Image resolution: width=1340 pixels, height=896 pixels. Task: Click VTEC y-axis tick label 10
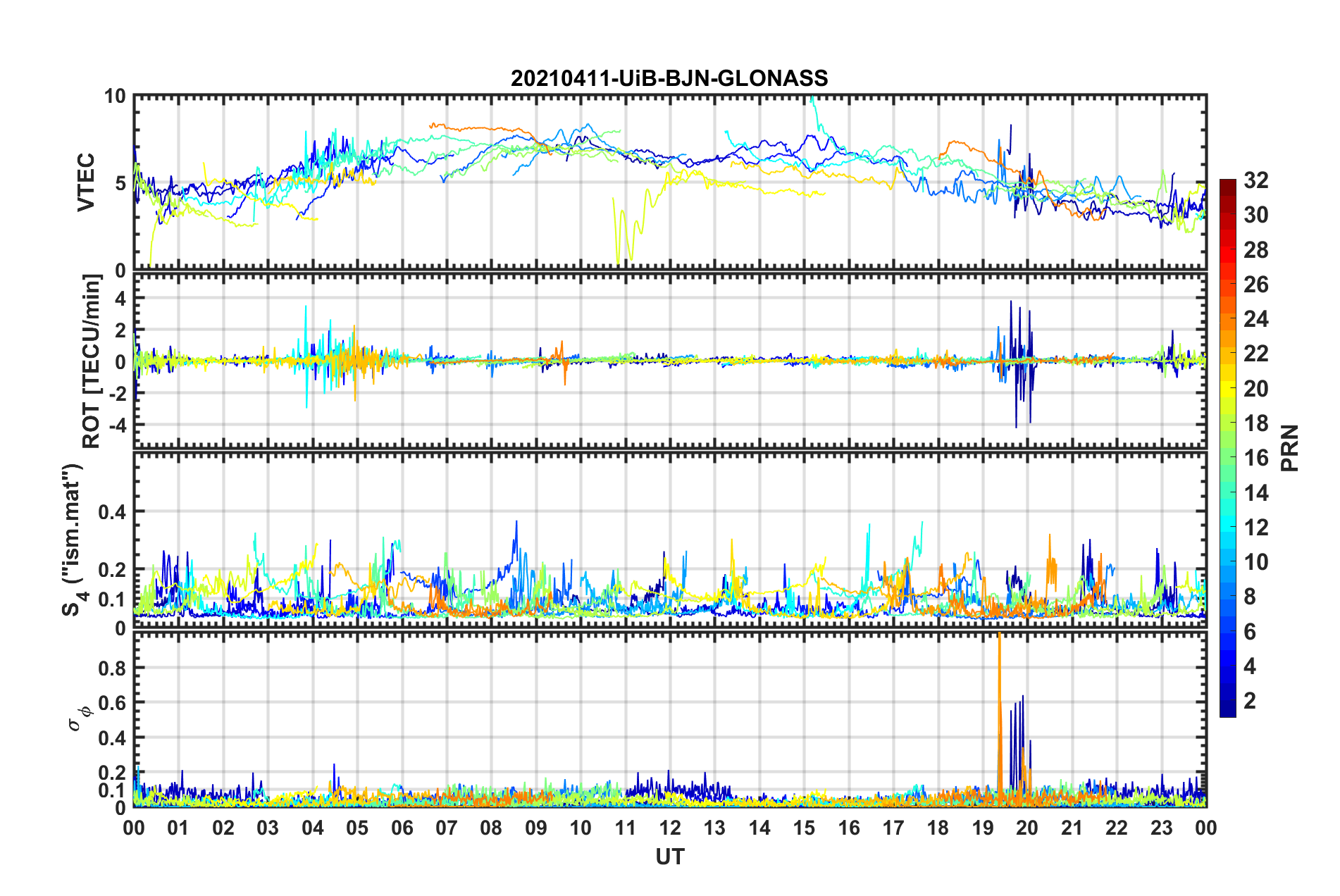click(x=115, y=97)
